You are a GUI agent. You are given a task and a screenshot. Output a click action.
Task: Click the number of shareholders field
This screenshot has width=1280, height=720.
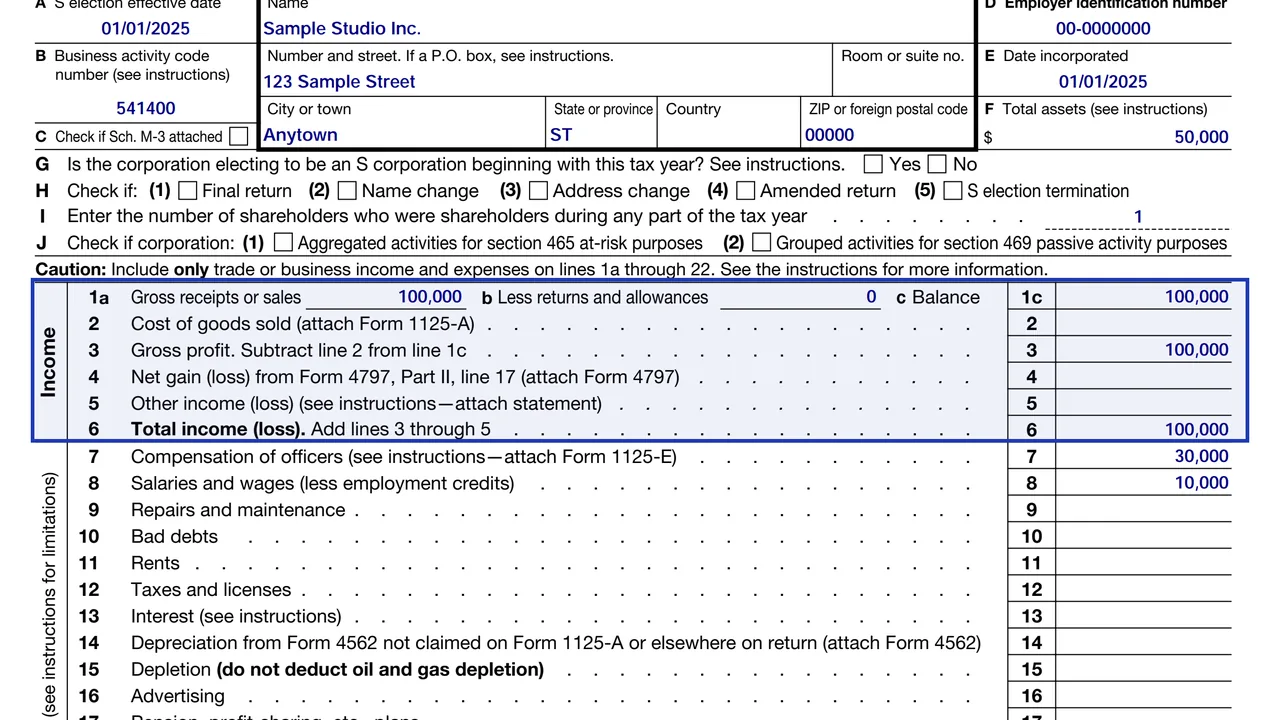1138,216
